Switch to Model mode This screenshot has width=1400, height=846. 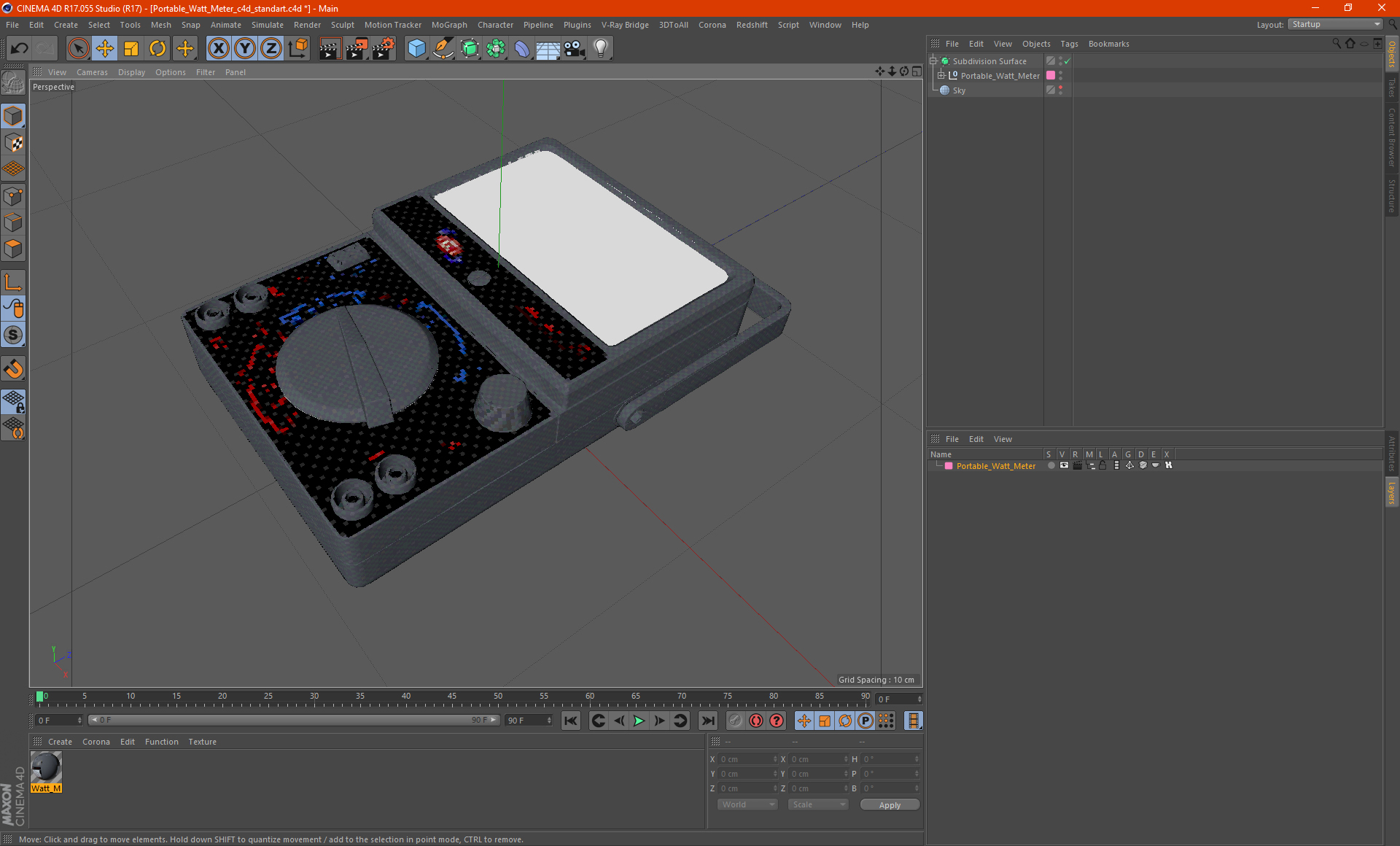13,116
